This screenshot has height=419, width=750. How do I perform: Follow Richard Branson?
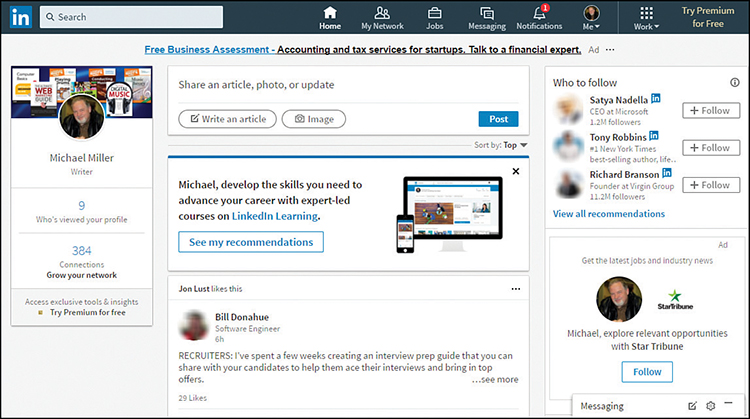tap(711, 185)
